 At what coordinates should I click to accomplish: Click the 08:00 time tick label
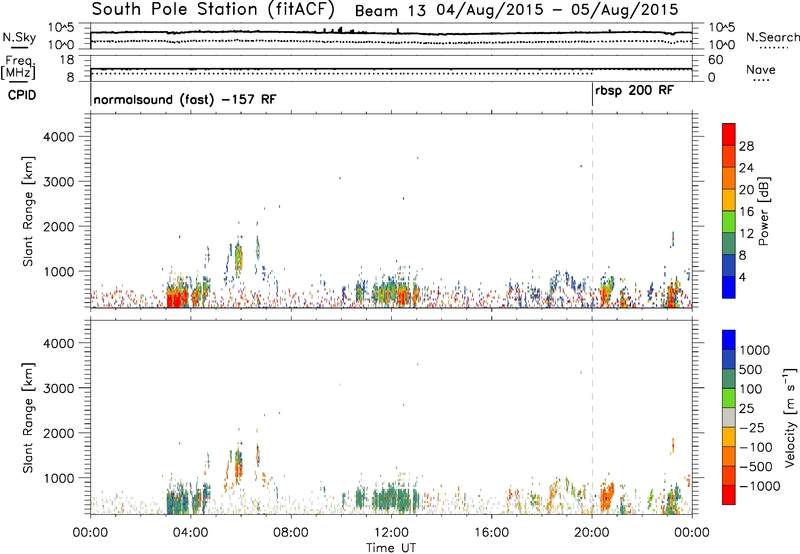coord(291,533)
